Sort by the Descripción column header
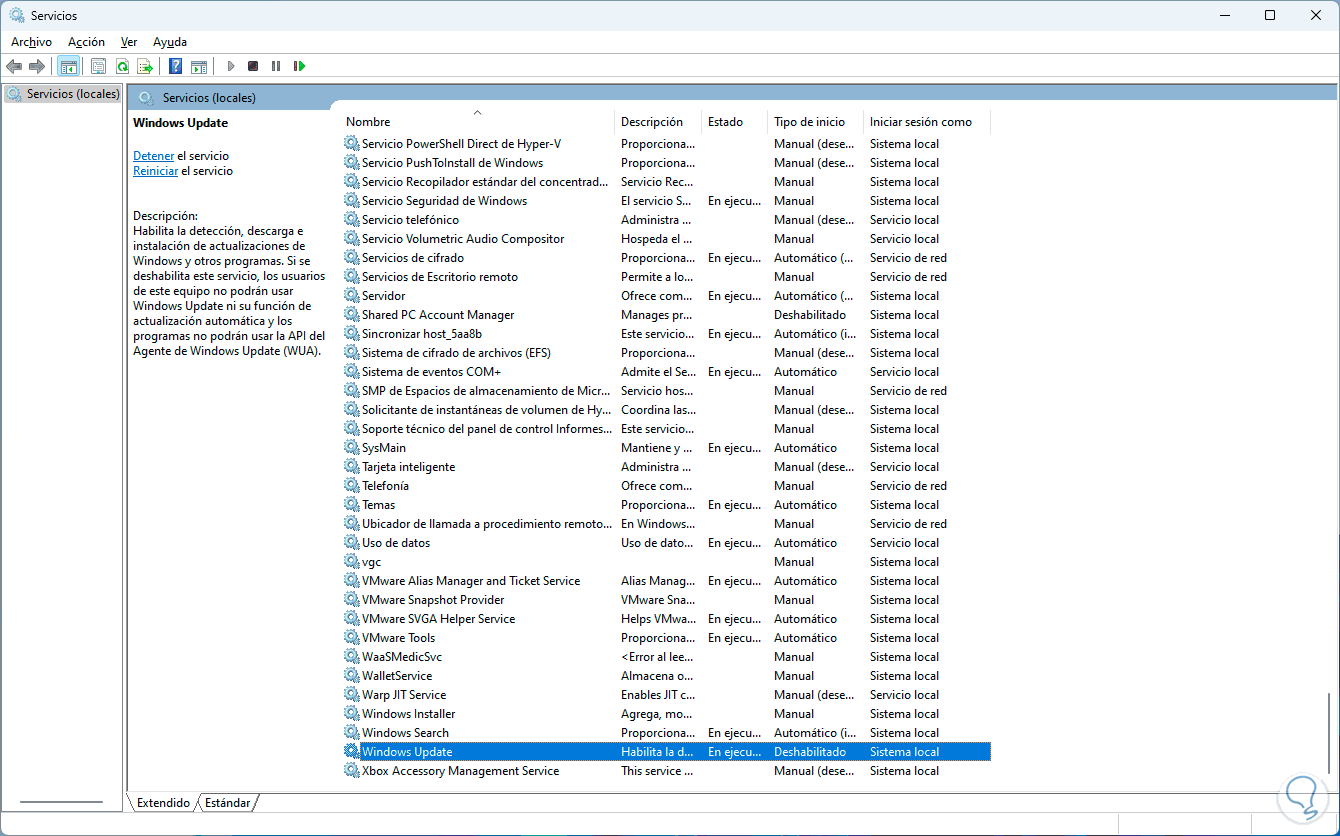This screenshot has height=836, width=1340. pos(658,122)
